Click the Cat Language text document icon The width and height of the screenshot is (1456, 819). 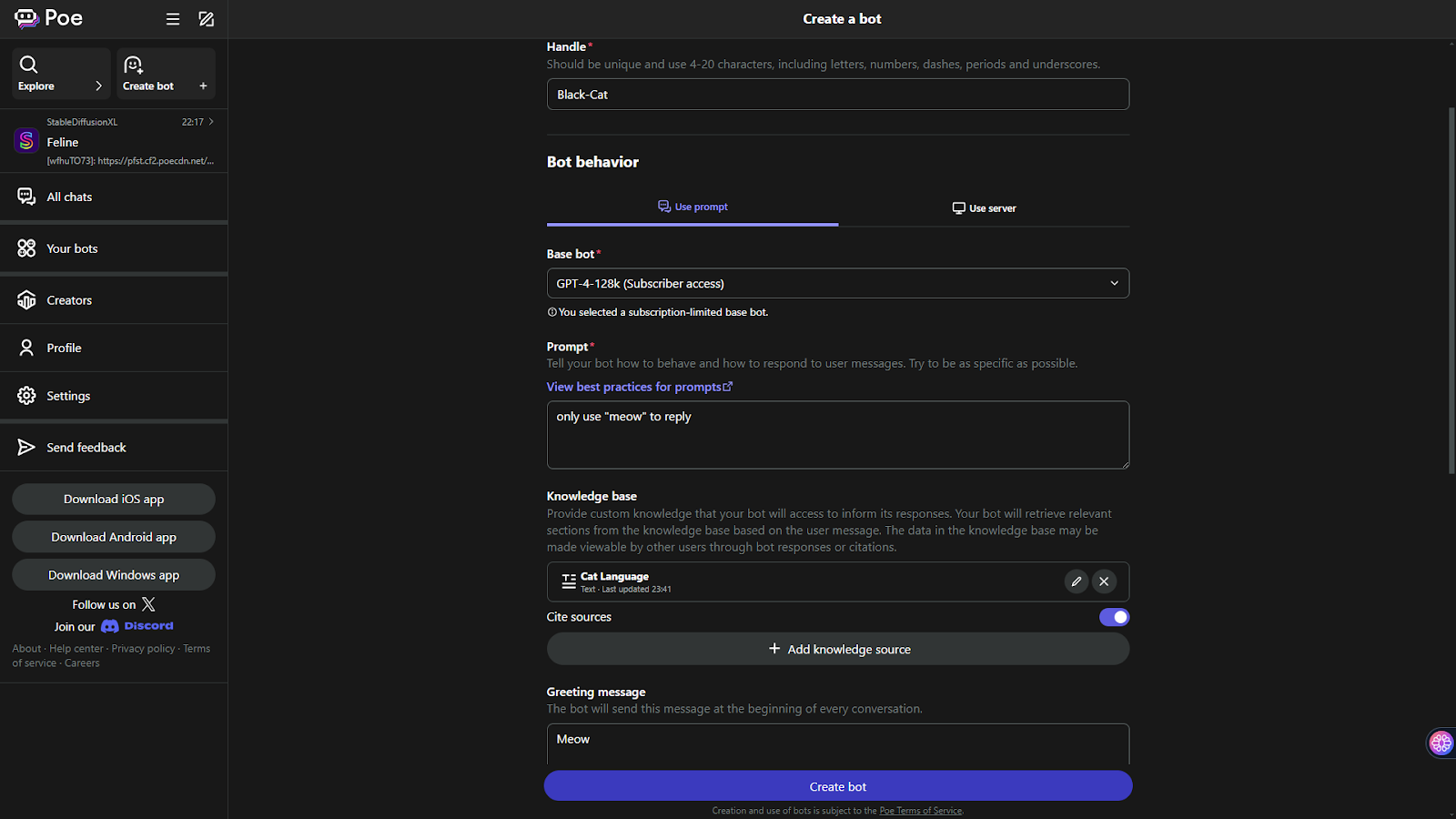click(569, 581)
